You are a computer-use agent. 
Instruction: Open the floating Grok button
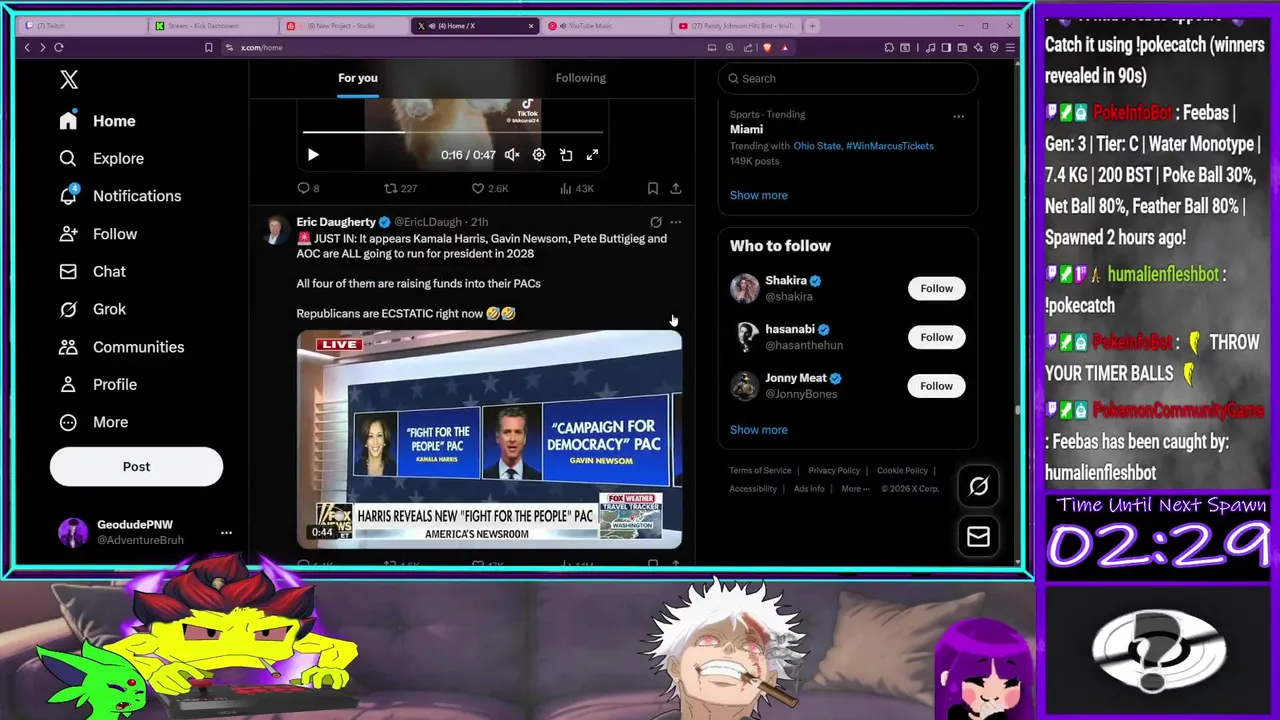pyautogui.click(x=978, y=487)
